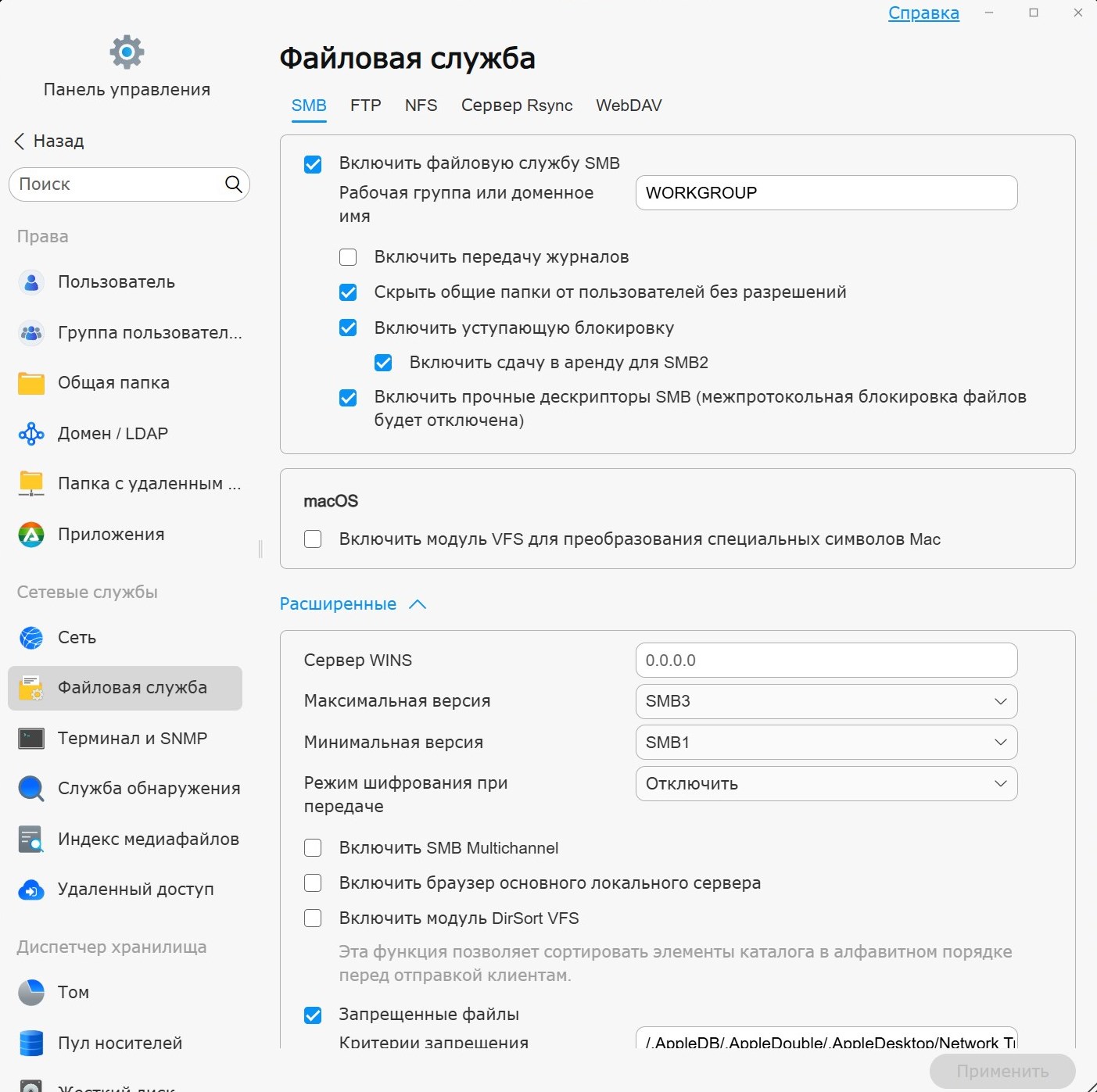Switch to the FTP tab
1097x1092 pixels.
(365, 106)
